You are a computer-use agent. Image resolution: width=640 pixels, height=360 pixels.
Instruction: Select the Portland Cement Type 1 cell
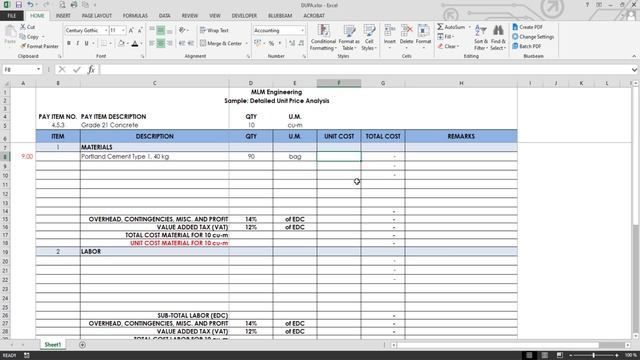coord(155,156)
